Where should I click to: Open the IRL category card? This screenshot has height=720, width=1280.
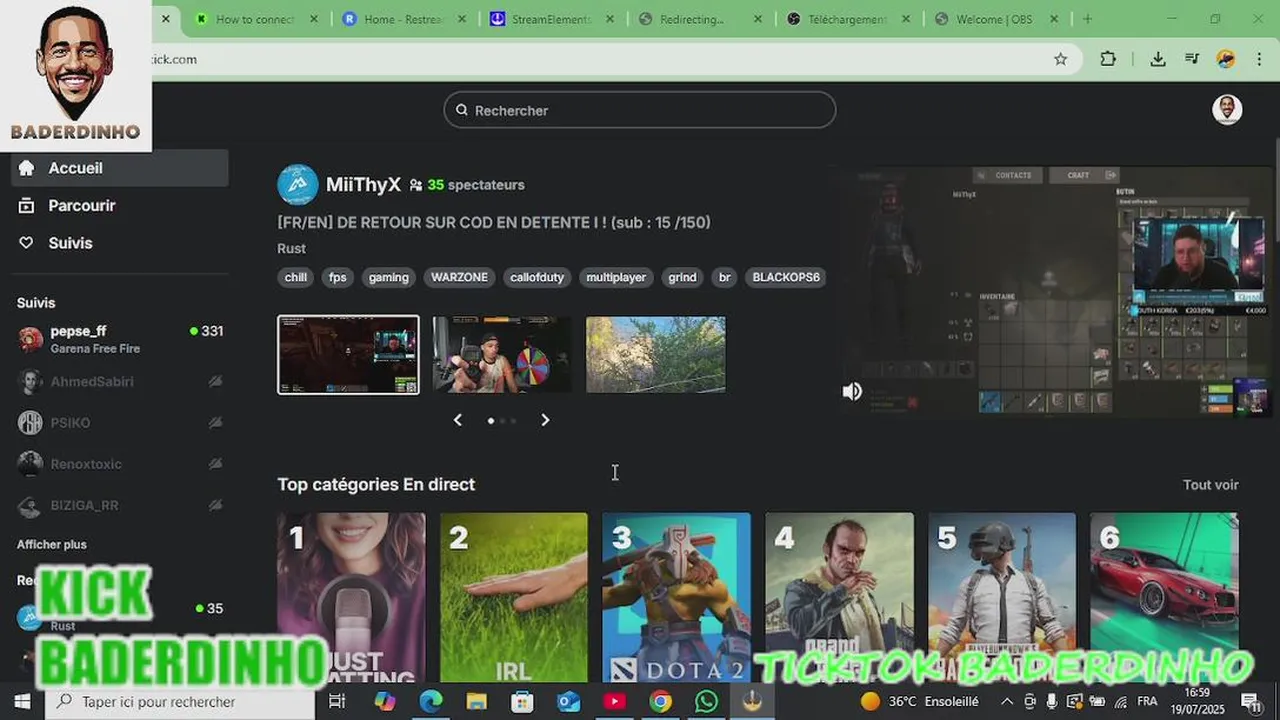pyautogui.click(x=514, y=598)
